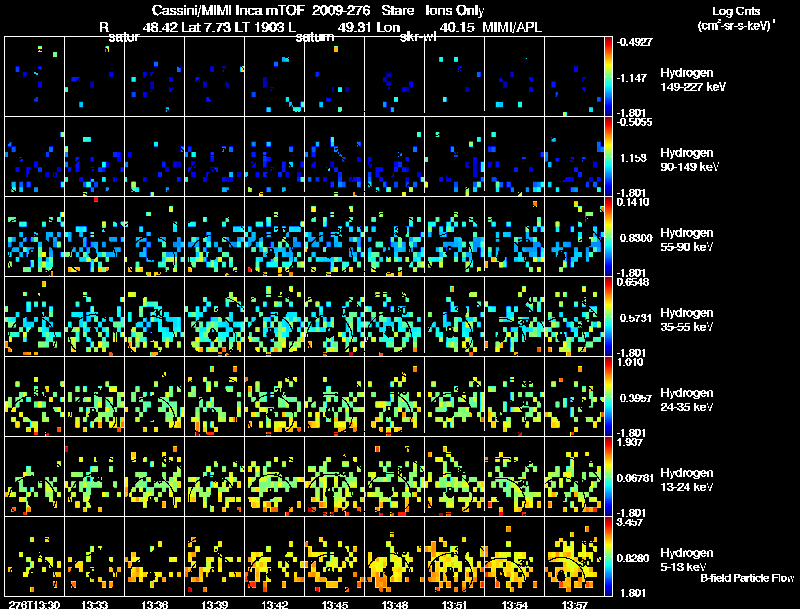The width and height of the screenshot is (800, 609).
Task: Click the '49.31' L-value text
Action: 355,27
